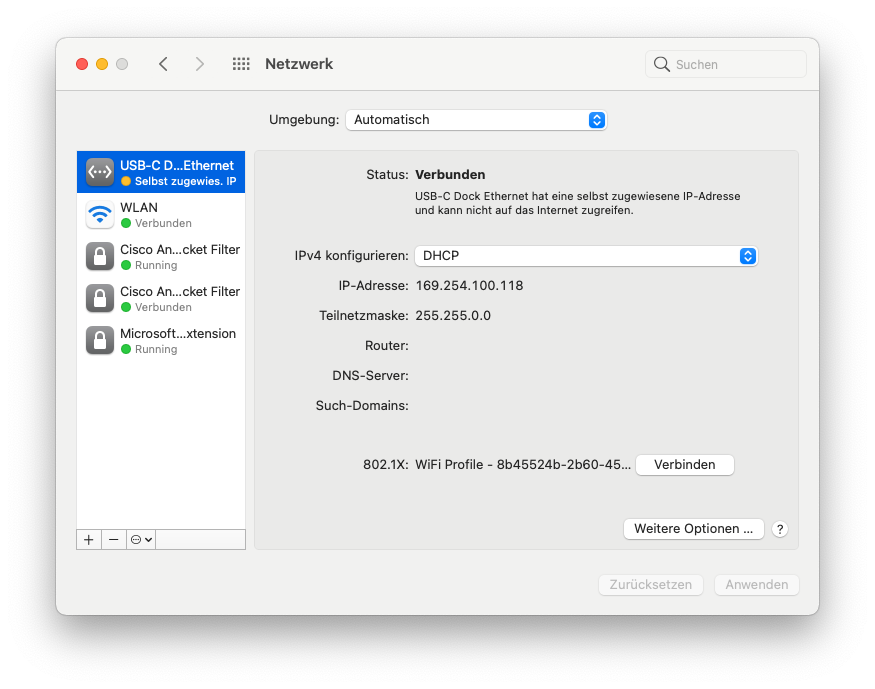This screenshot has width=875, height=689.
Task: Select the WLAN service icon
Action: [x=100, y=214]
